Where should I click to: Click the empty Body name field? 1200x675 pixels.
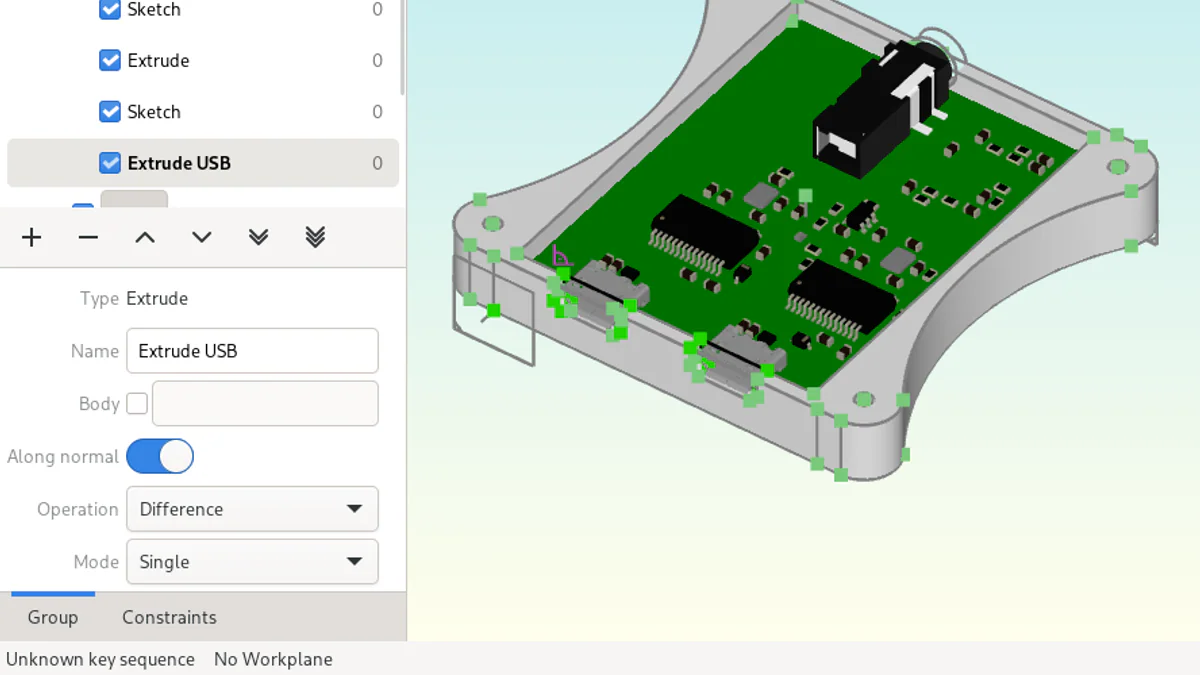coord(264,403)
